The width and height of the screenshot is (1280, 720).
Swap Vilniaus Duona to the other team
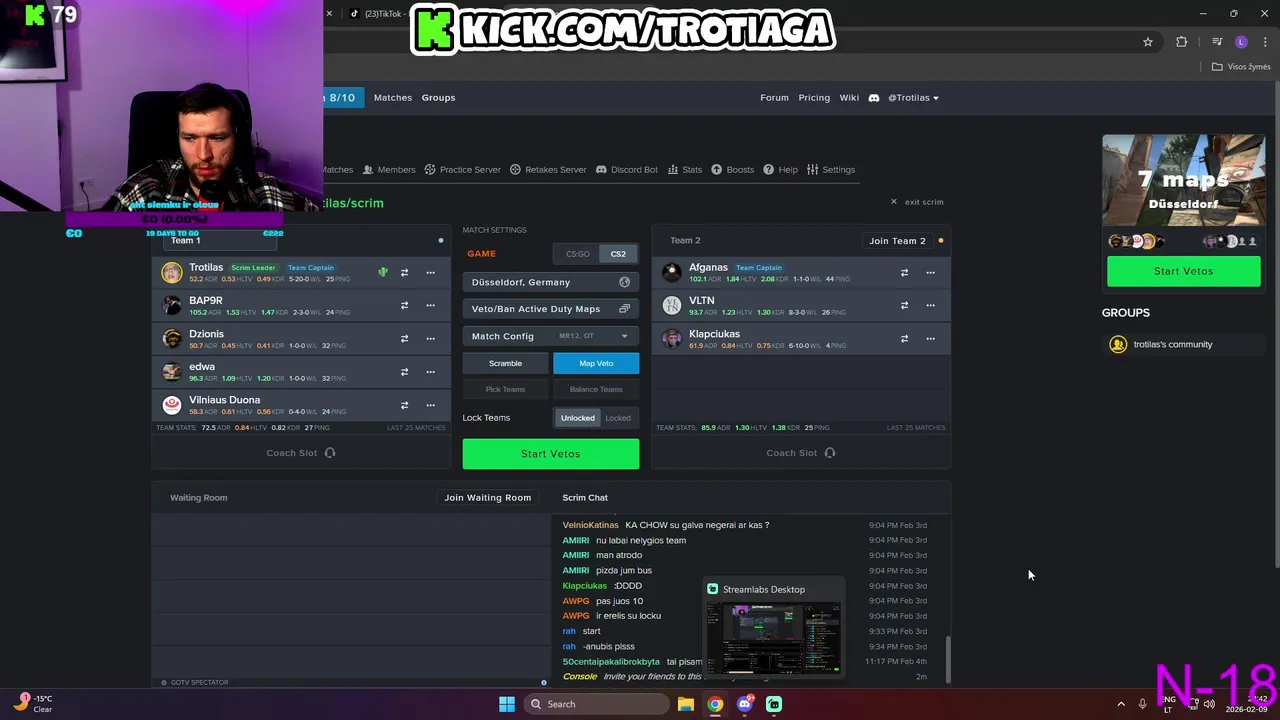pyautogui.click(x=404, y=405)
